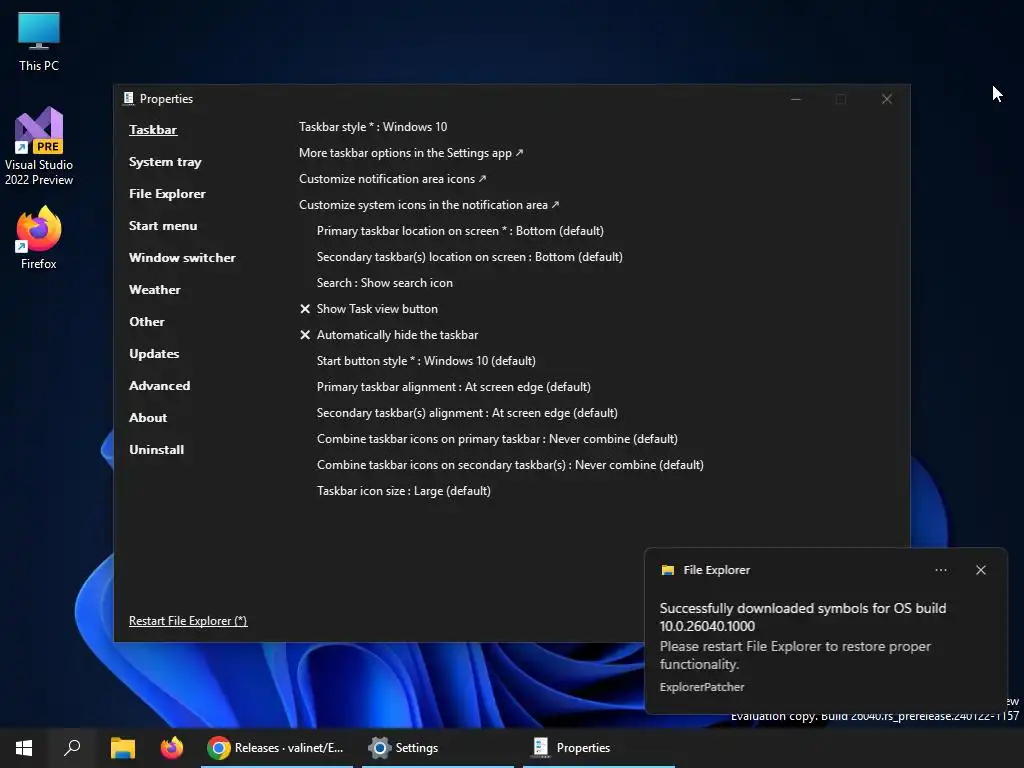The height and width of the screenshot is (768, 1024).
Task: Open the This PC desktop icon
Action: 39,41
